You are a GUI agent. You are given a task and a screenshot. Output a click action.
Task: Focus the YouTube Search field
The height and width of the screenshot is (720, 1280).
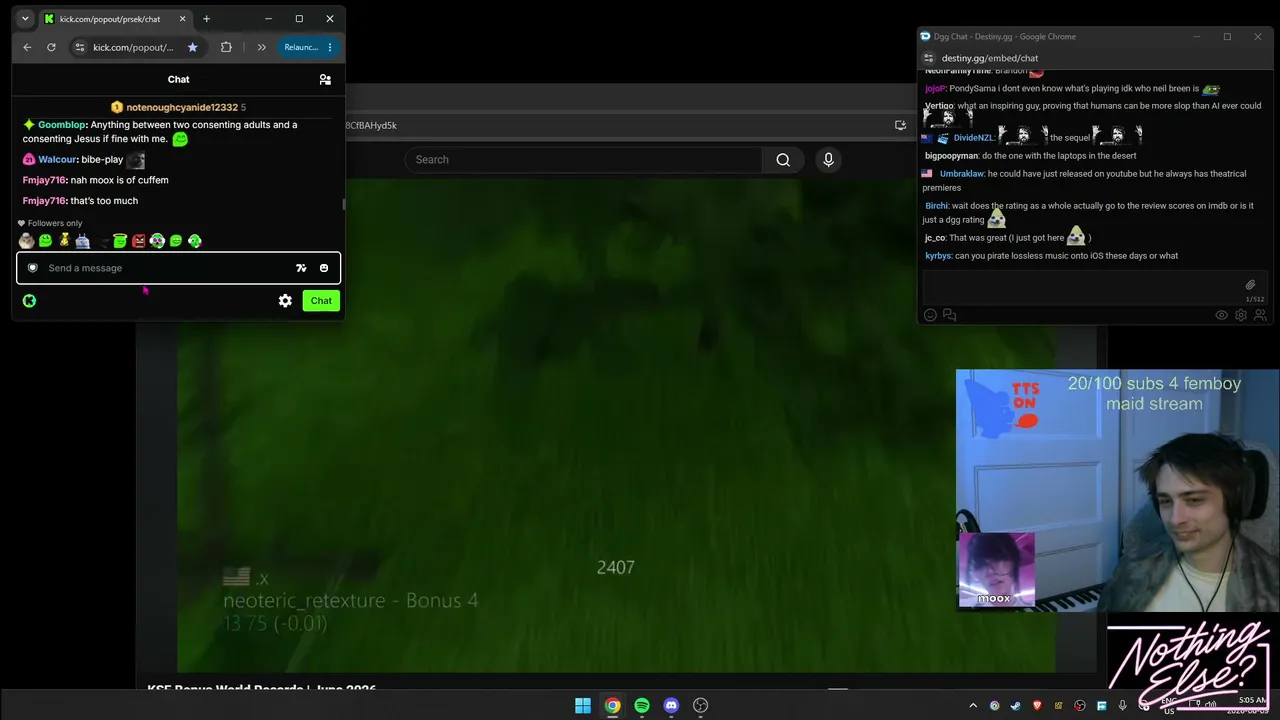(584, 160)
